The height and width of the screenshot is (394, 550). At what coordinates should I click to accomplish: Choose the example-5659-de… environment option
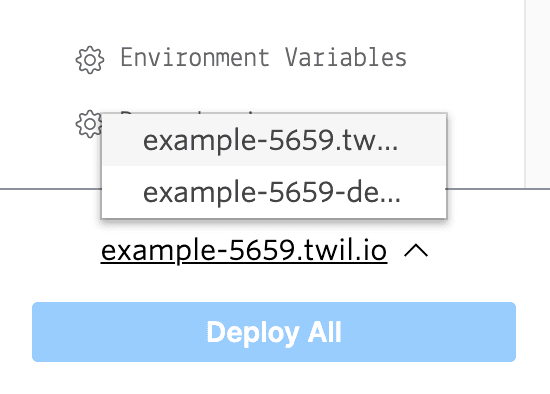274,192
